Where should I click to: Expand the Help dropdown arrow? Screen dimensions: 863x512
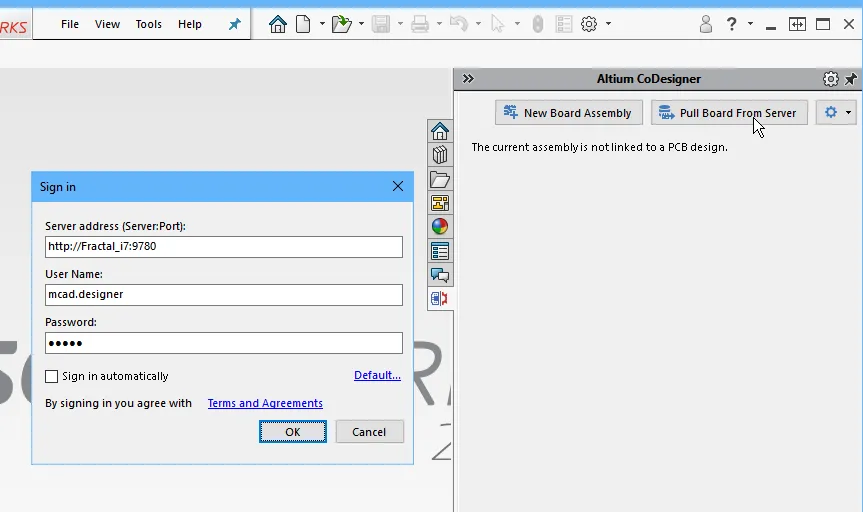click(750, 24)
